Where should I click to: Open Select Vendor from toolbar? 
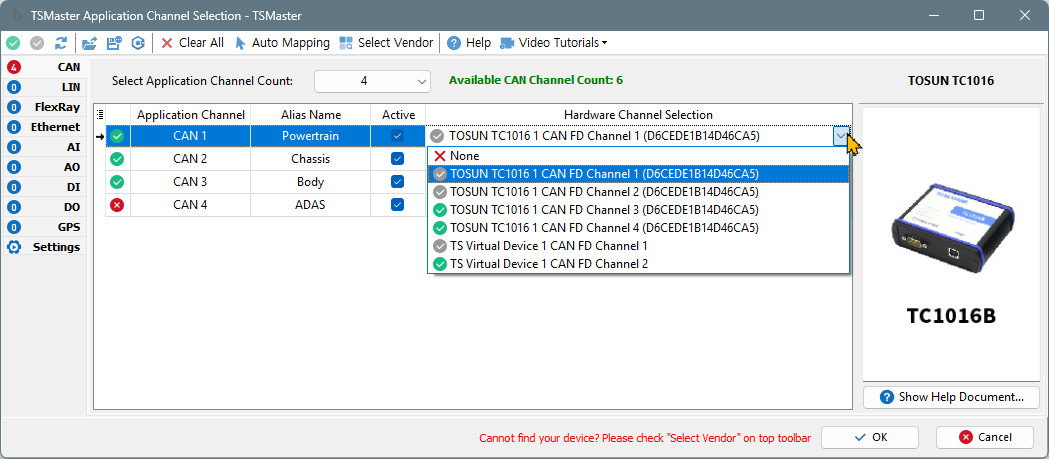[x=386, y=43]
